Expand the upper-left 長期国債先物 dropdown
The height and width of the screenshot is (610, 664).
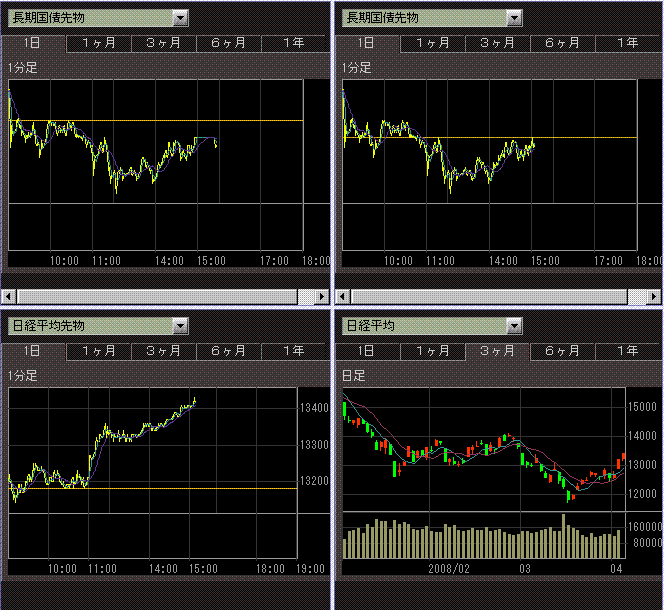pos(180,17)
